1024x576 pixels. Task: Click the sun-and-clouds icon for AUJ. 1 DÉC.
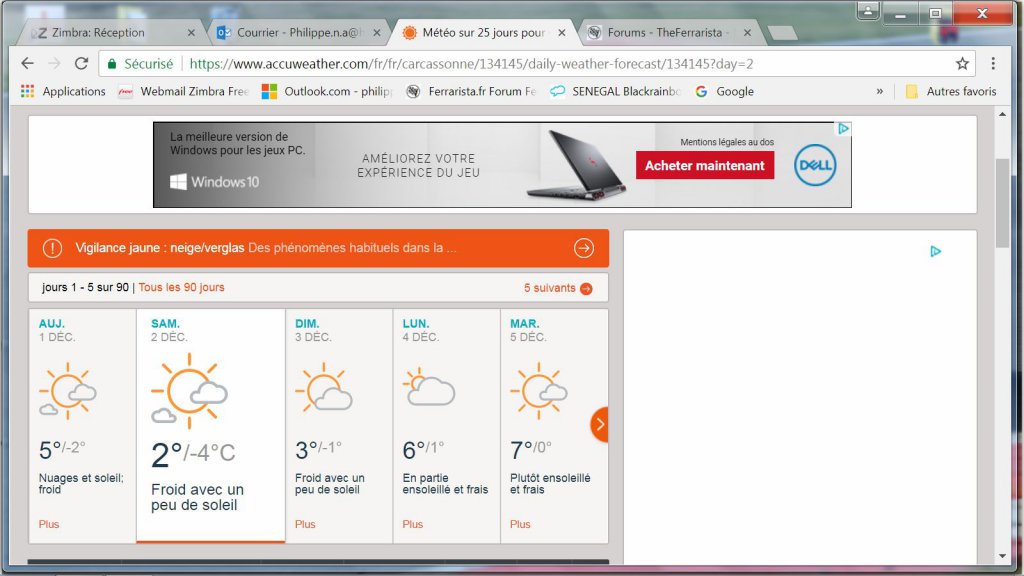67,391
